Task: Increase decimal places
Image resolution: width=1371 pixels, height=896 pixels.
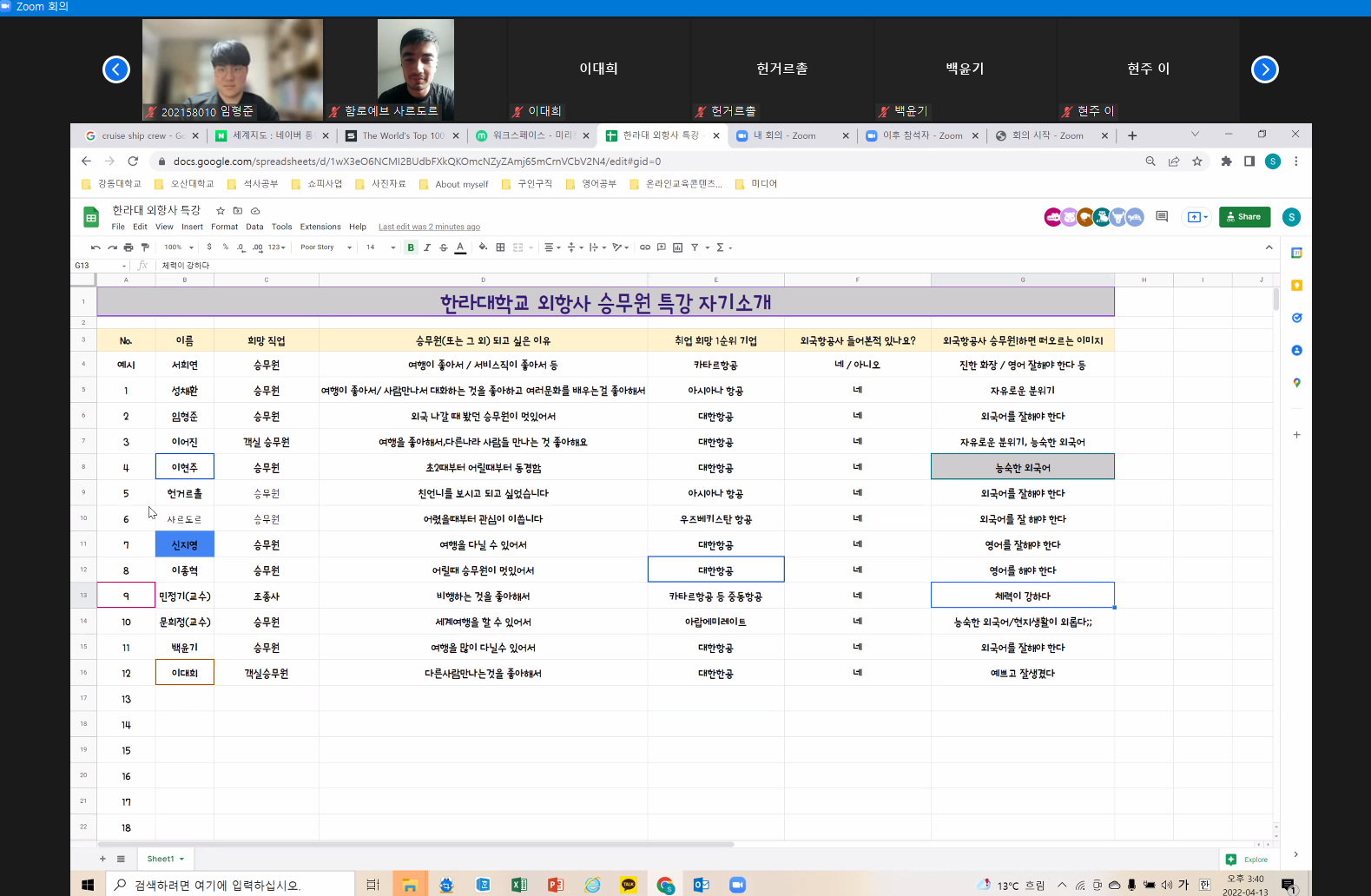Action: tap(258, 247)
